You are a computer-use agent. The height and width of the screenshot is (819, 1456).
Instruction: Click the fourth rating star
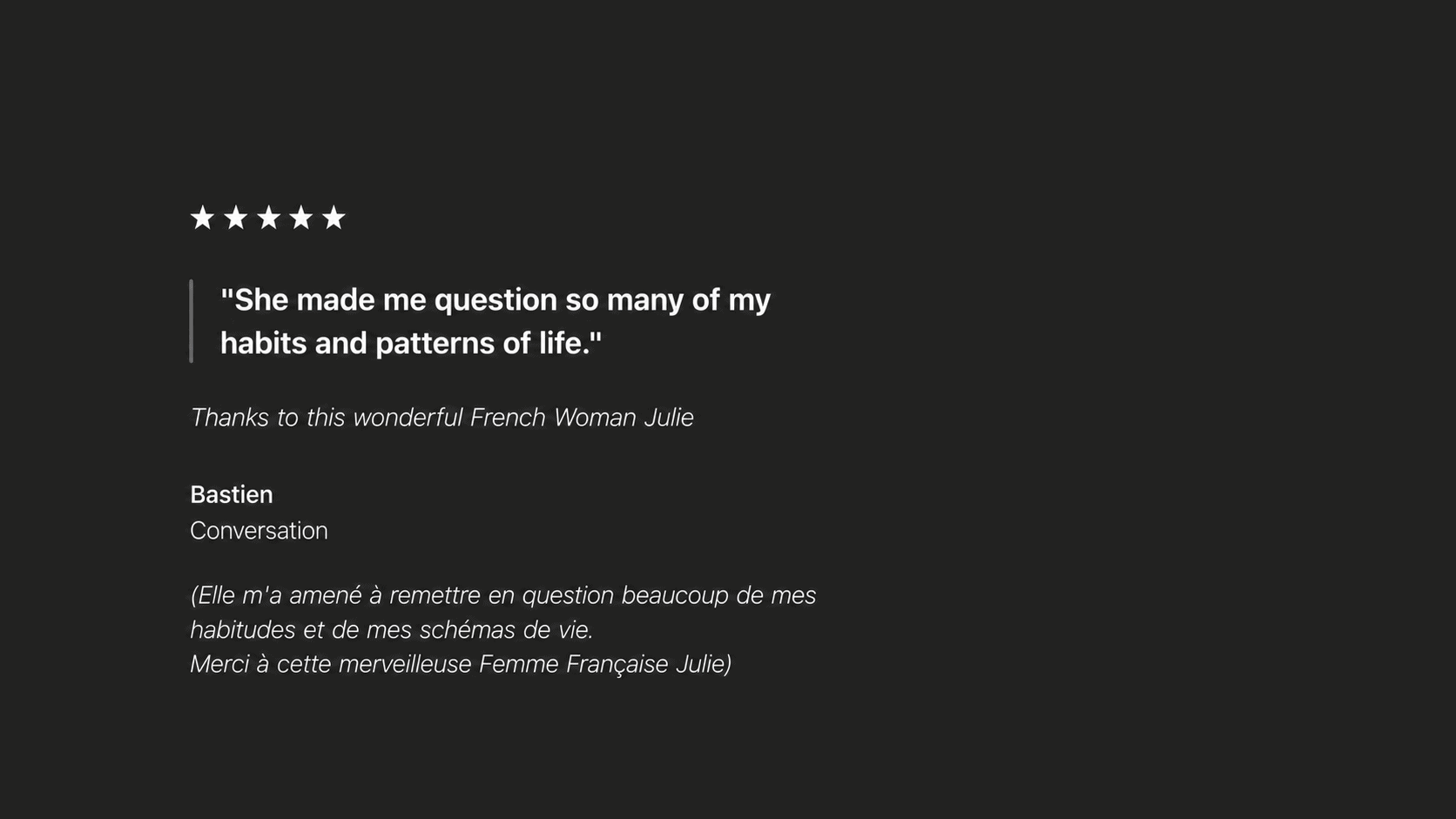pyautogui.click(x=300, y=218)
